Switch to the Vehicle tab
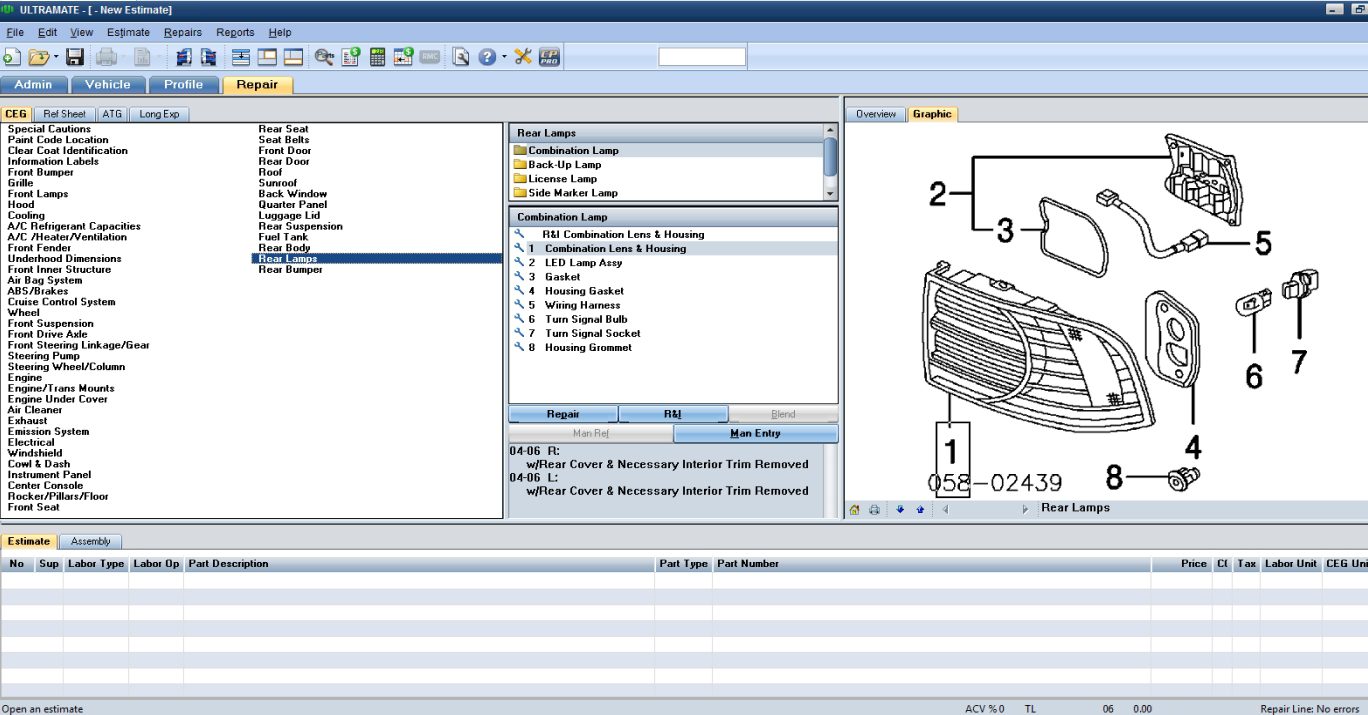This screenshot has height=715, width=1368. [108, 85]
